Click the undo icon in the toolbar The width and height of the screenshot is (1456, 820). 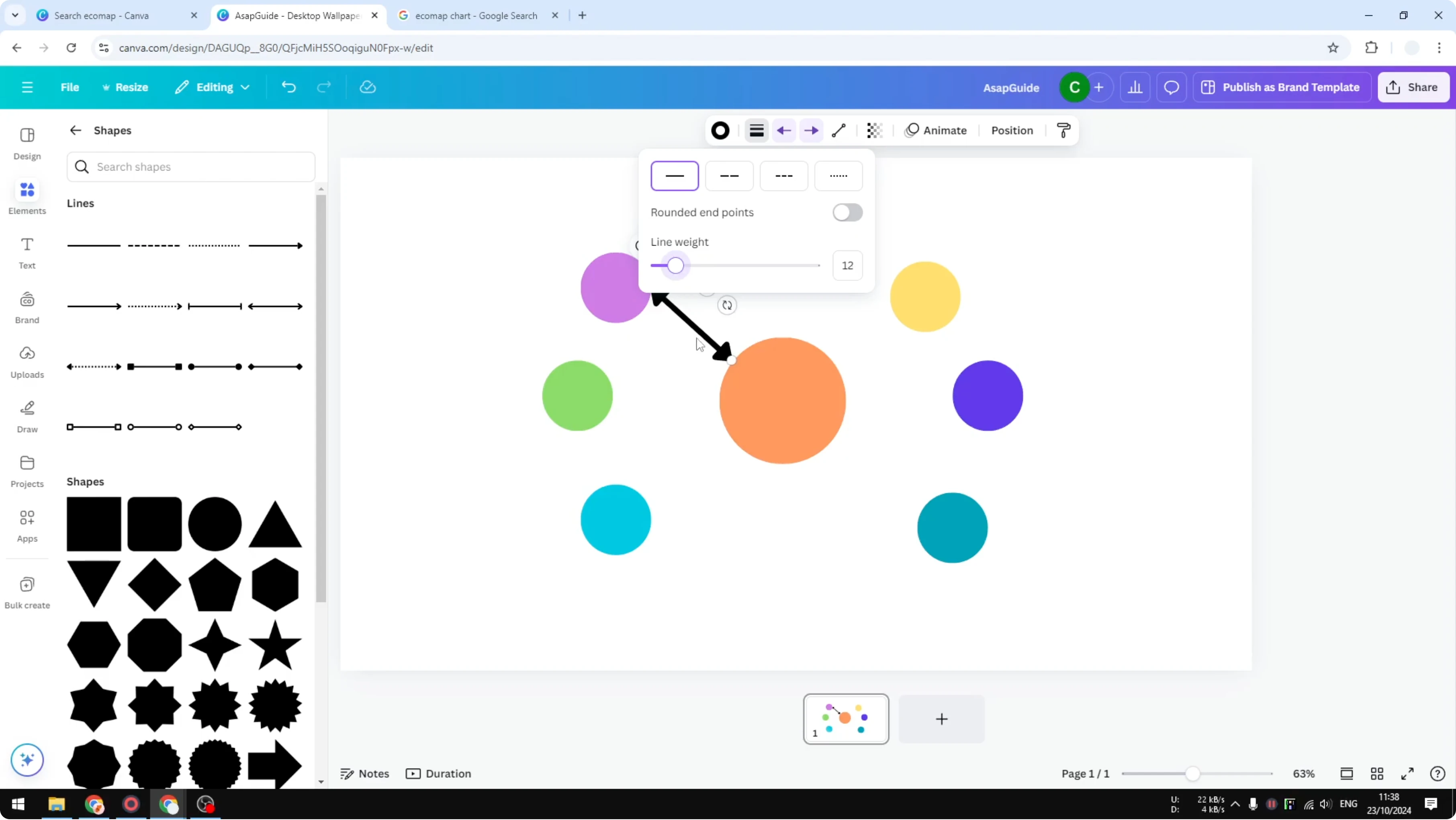[x=288, y=86]
